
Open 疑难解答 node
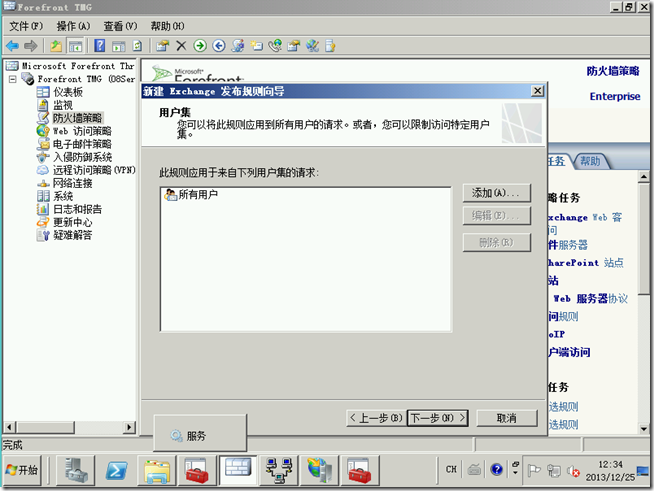coord(72,235)
